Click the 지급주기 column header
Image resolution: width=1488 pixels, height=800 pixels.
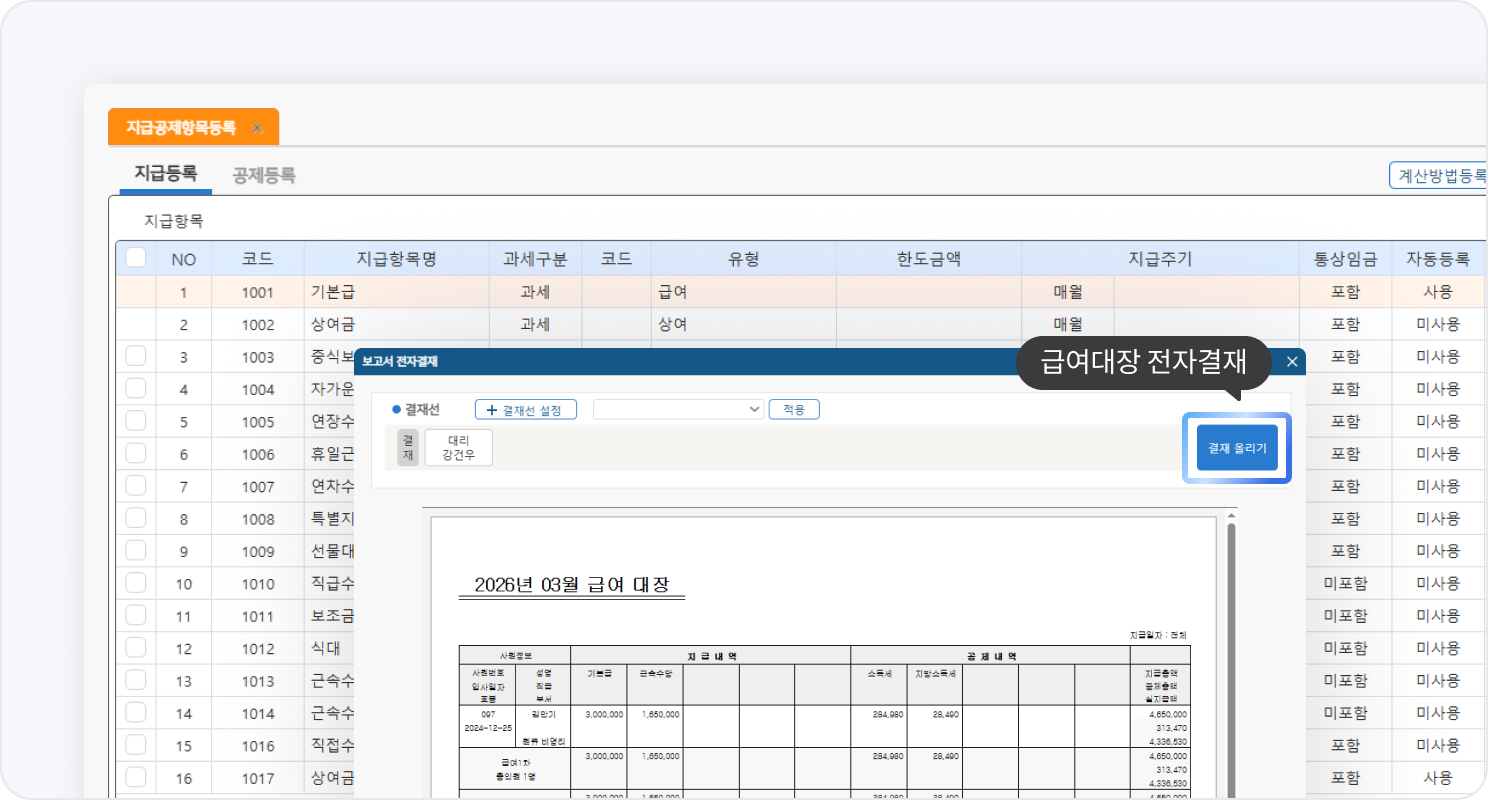pyautogui.click(x=1160, y=259)
